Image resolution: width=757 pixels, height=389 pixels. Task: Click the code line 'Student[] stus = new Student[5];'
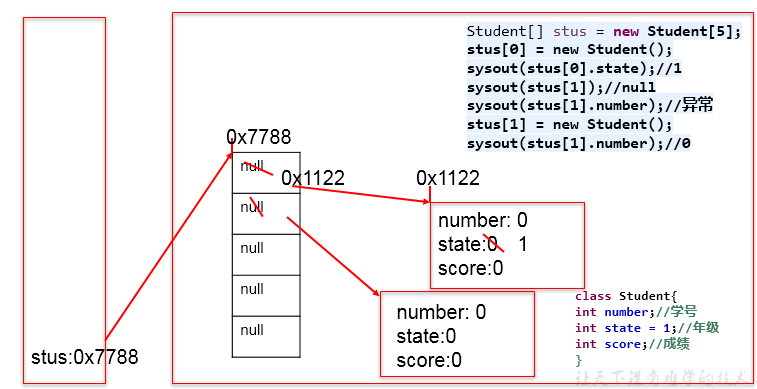point(603,31)
